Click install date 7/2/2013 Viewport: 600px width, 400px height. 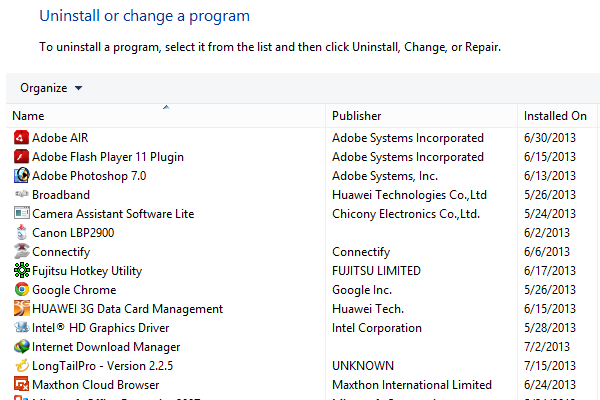pyautogui.click(x=547, y=347)
